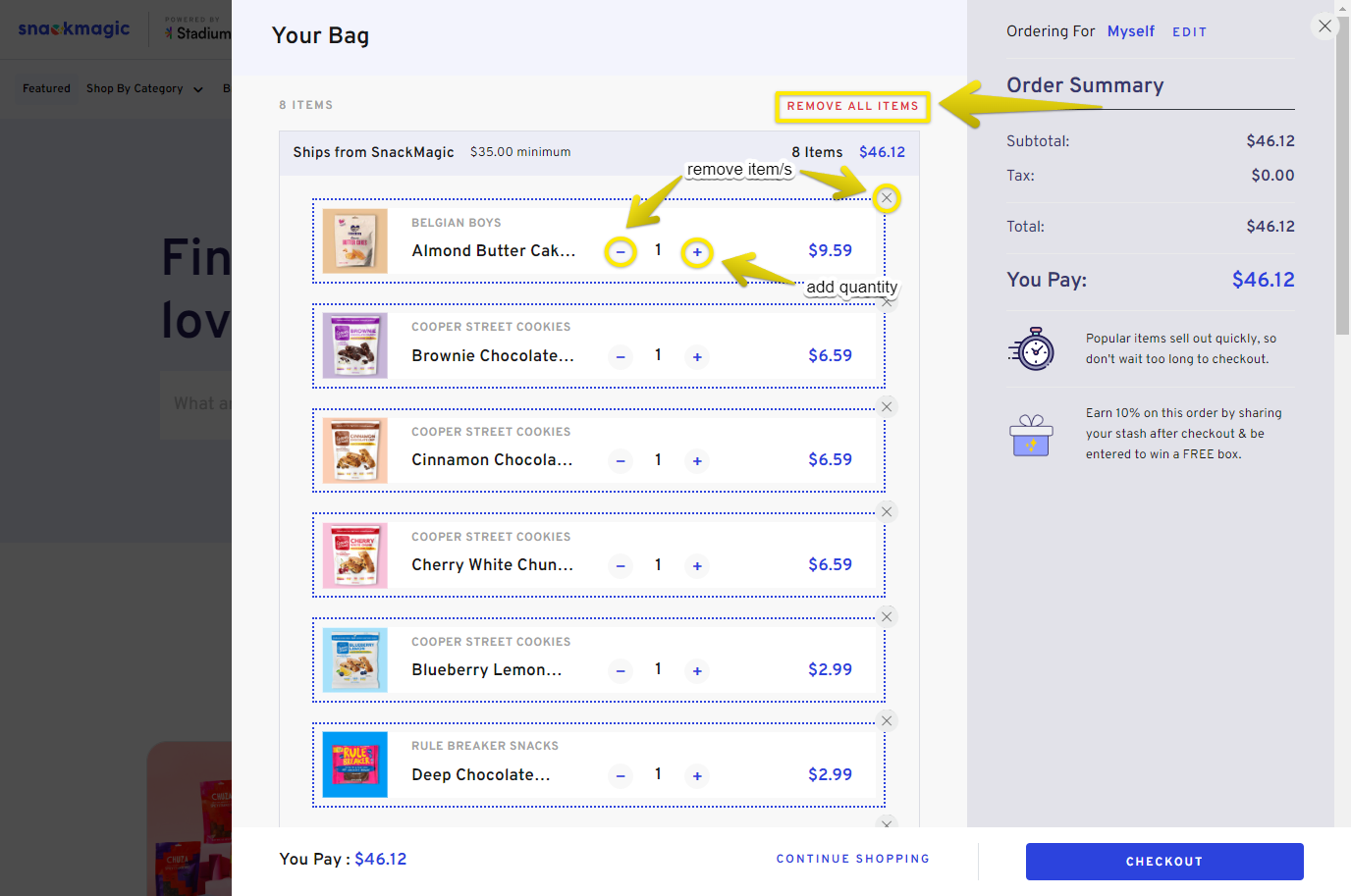Decrease quantity of Deep Chocolate item
The image size is (1351, 896).
(x=621, y=776)
